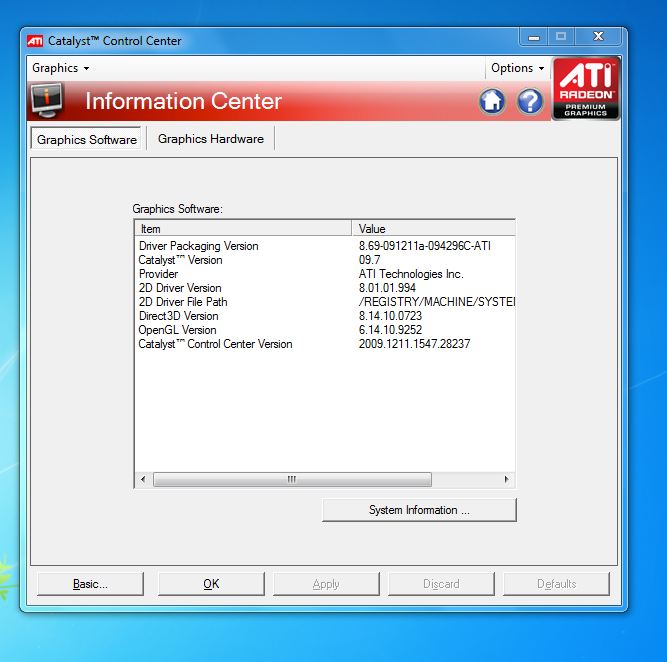Open the Graphics dropdown menu
The height and width of the screenshot is (662, 667).
(x=60, y=68)
